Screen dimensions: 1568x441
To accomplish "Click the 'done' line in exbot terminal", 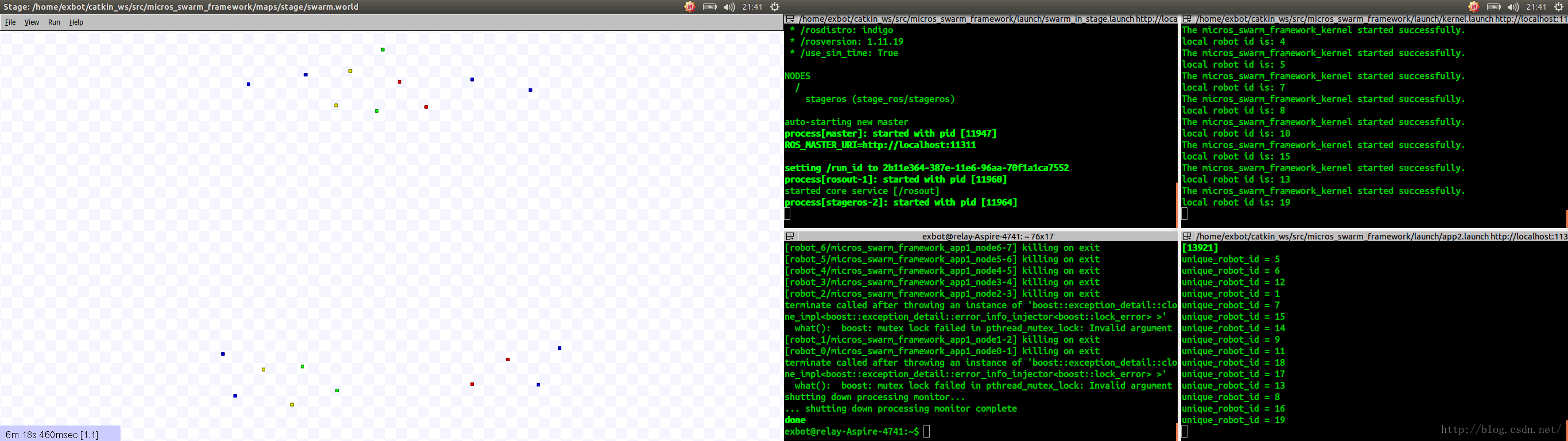I will (x=795, y=420).
